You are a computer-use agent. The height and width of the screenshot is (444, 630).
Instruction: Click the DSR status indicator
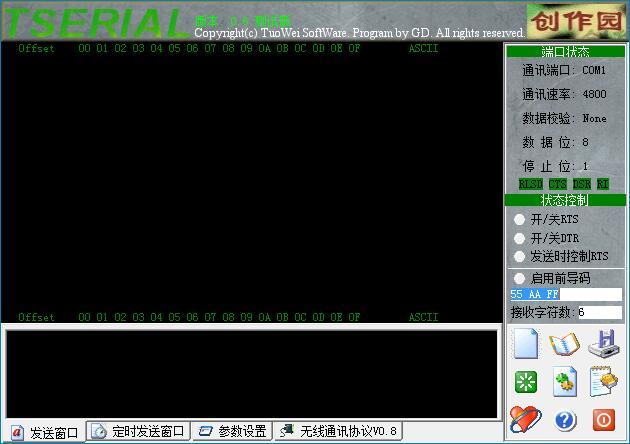coord(582,184)
